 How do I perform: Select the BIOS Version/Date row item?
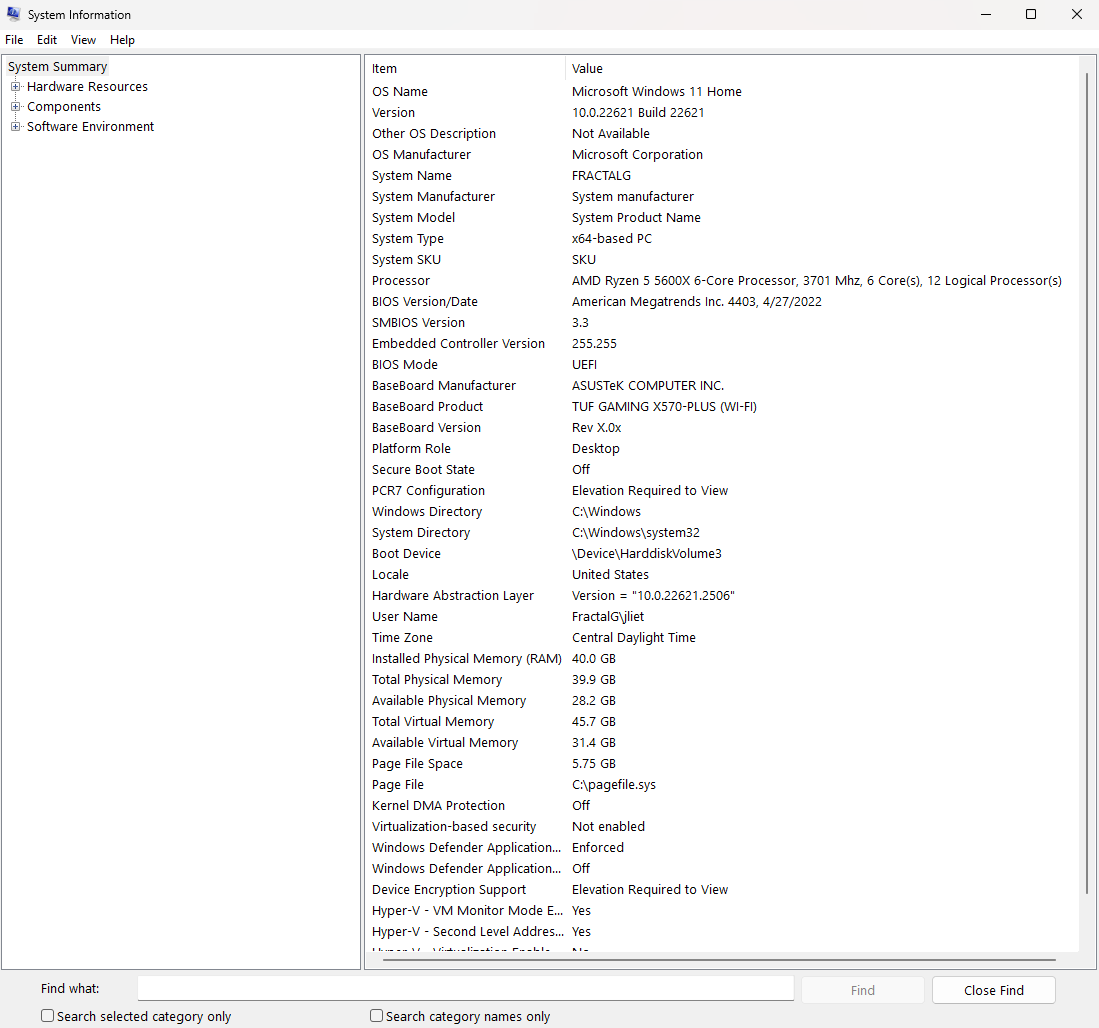tap(425, 302)
